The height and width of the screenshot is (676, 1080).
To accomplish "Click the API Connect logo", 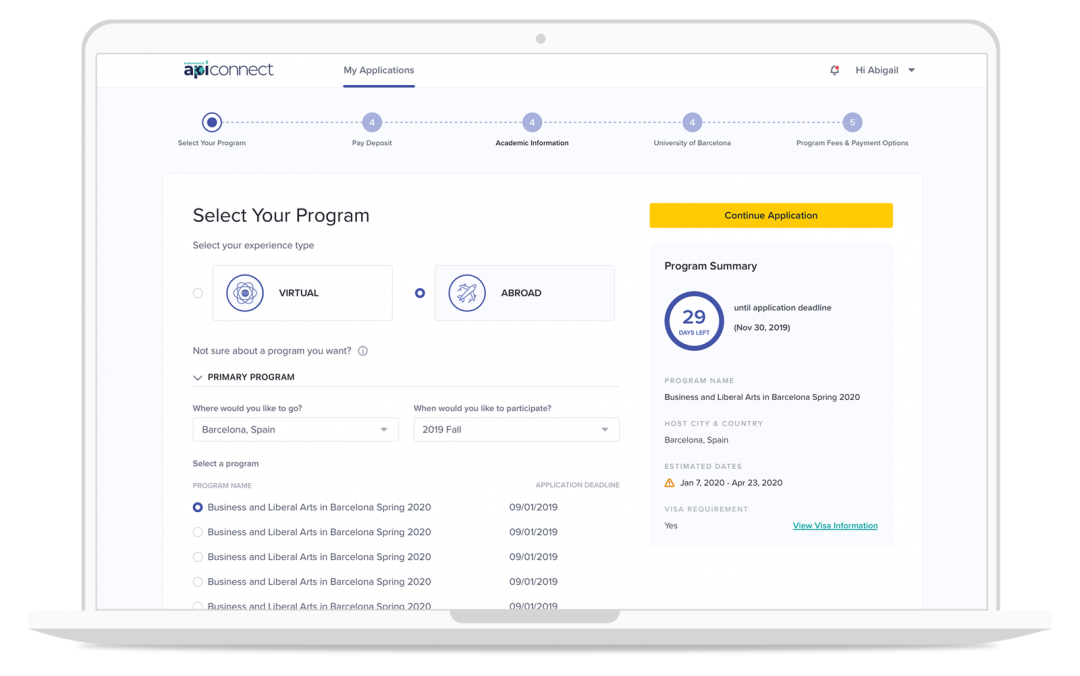I will pyautogui.click(x=228, y=69).
